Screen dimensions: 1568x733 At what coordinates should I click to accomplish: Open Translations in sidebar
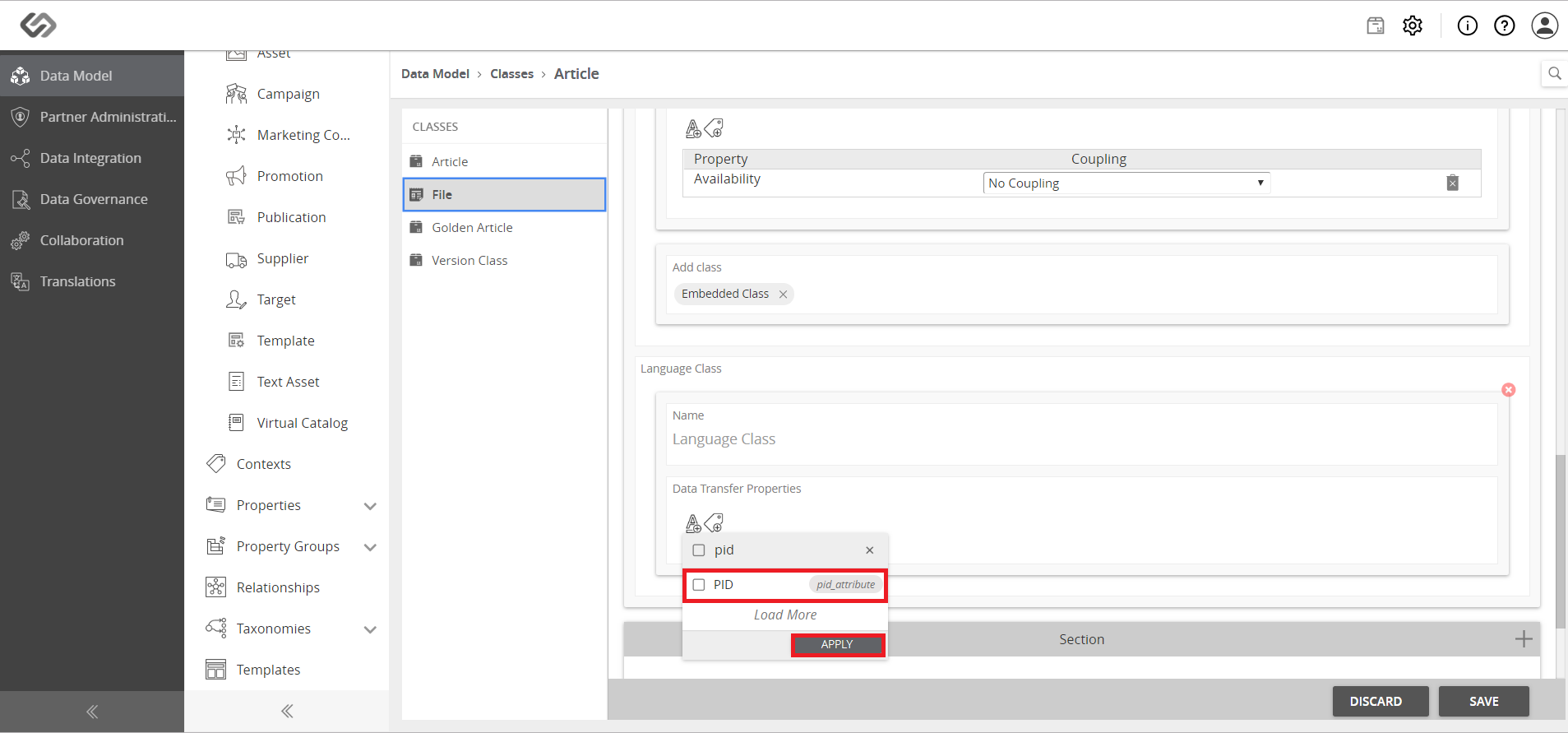92,281
